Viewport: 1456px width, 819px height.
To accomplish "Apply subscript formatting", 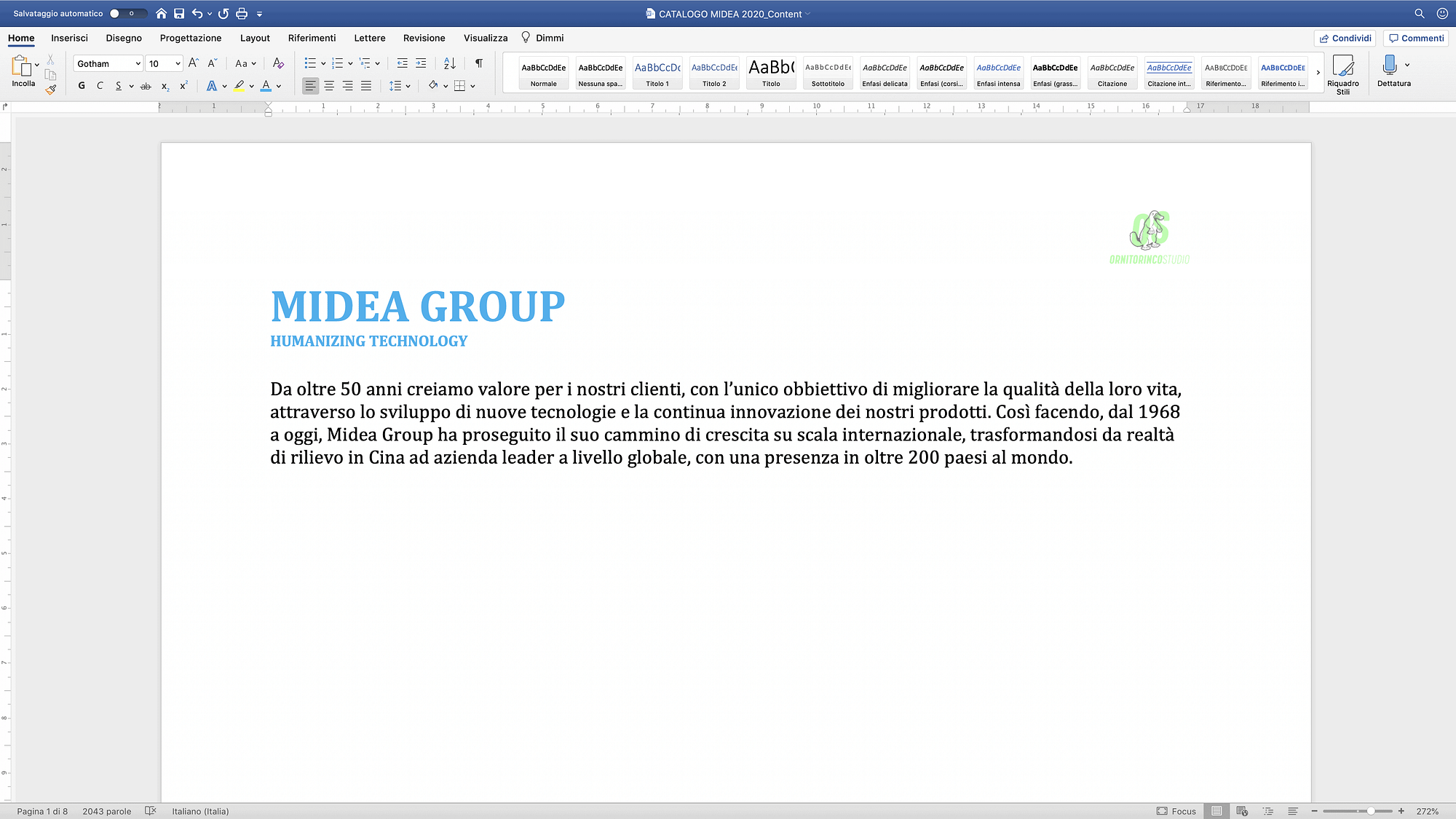I will tap(165, 86).
